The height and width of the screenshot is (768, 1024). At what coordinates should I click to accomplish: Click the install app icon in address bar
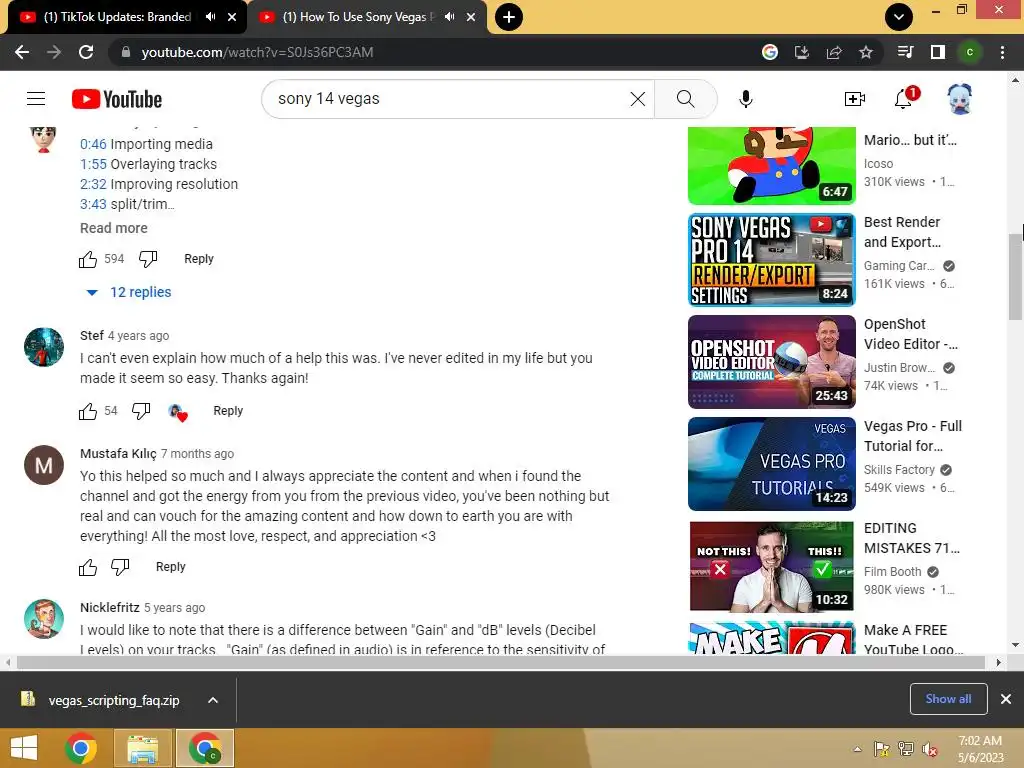click(x=802, y=52)
